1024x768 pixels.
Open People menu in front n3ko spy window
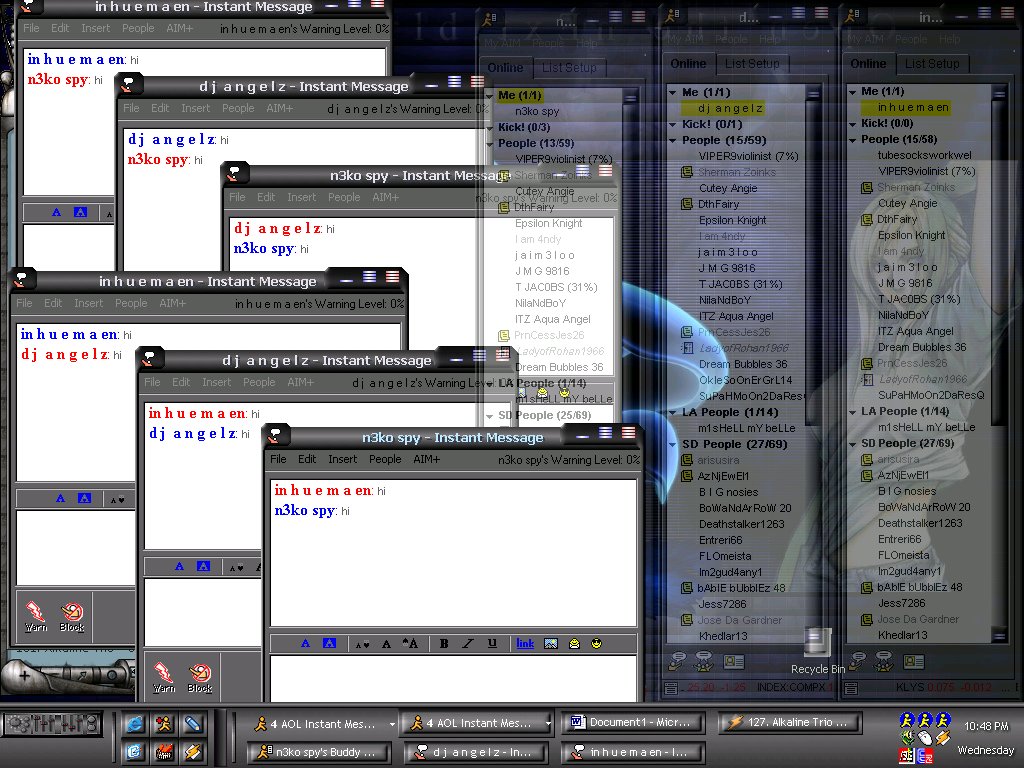pos(385,459)
